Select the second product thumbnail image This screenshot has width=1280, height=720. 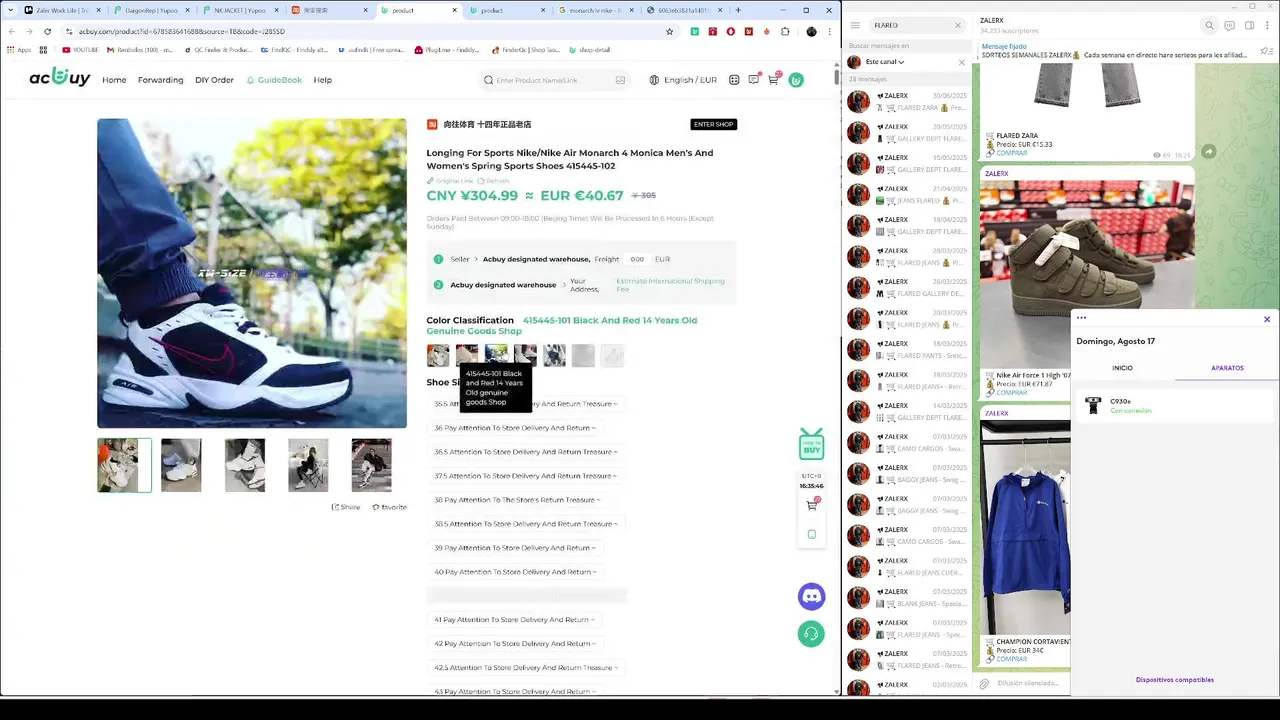click(181, 465)
